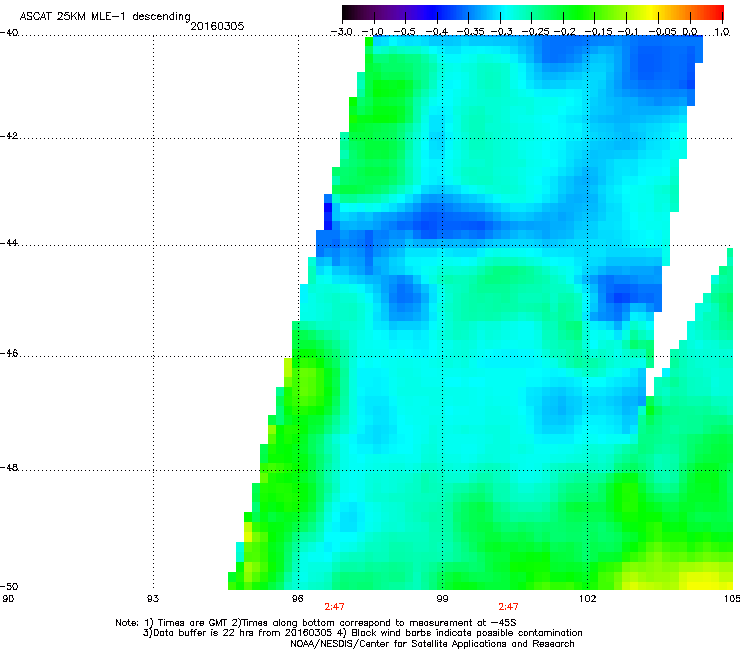Screen dimensions: 740x650
Task: Click the "-0.2" color scale label
Action: point(565,32)
